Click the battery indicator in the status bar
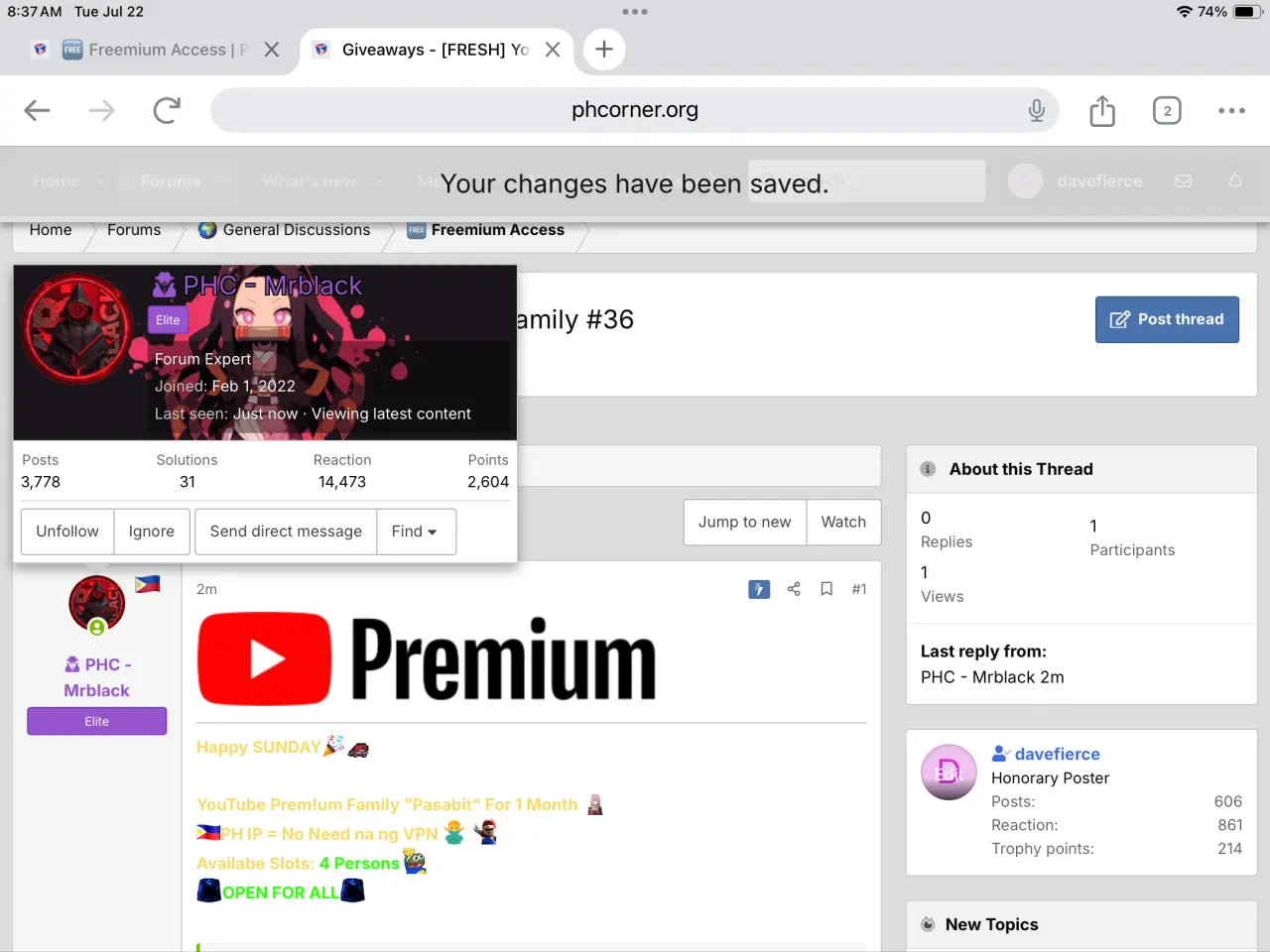1270x952 pixels. 1246,12
